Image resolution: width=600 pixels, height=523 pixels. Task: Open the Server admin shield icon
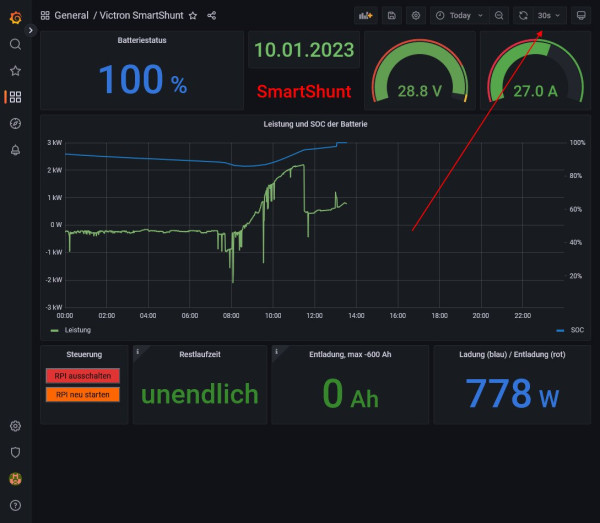(x=15, y=452)
